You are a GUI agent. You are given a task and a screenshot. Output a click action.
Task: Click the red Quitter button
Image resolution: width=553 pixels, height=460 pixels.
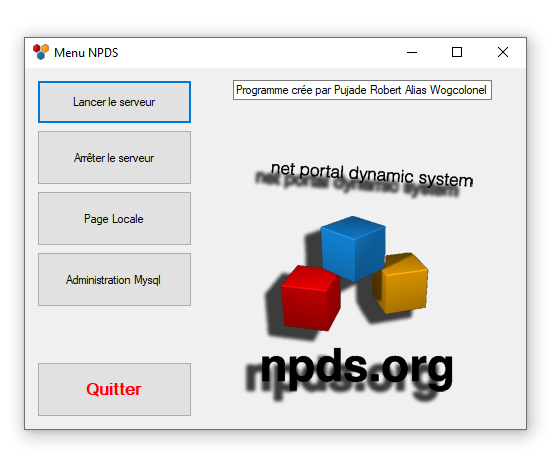(114, 389)
